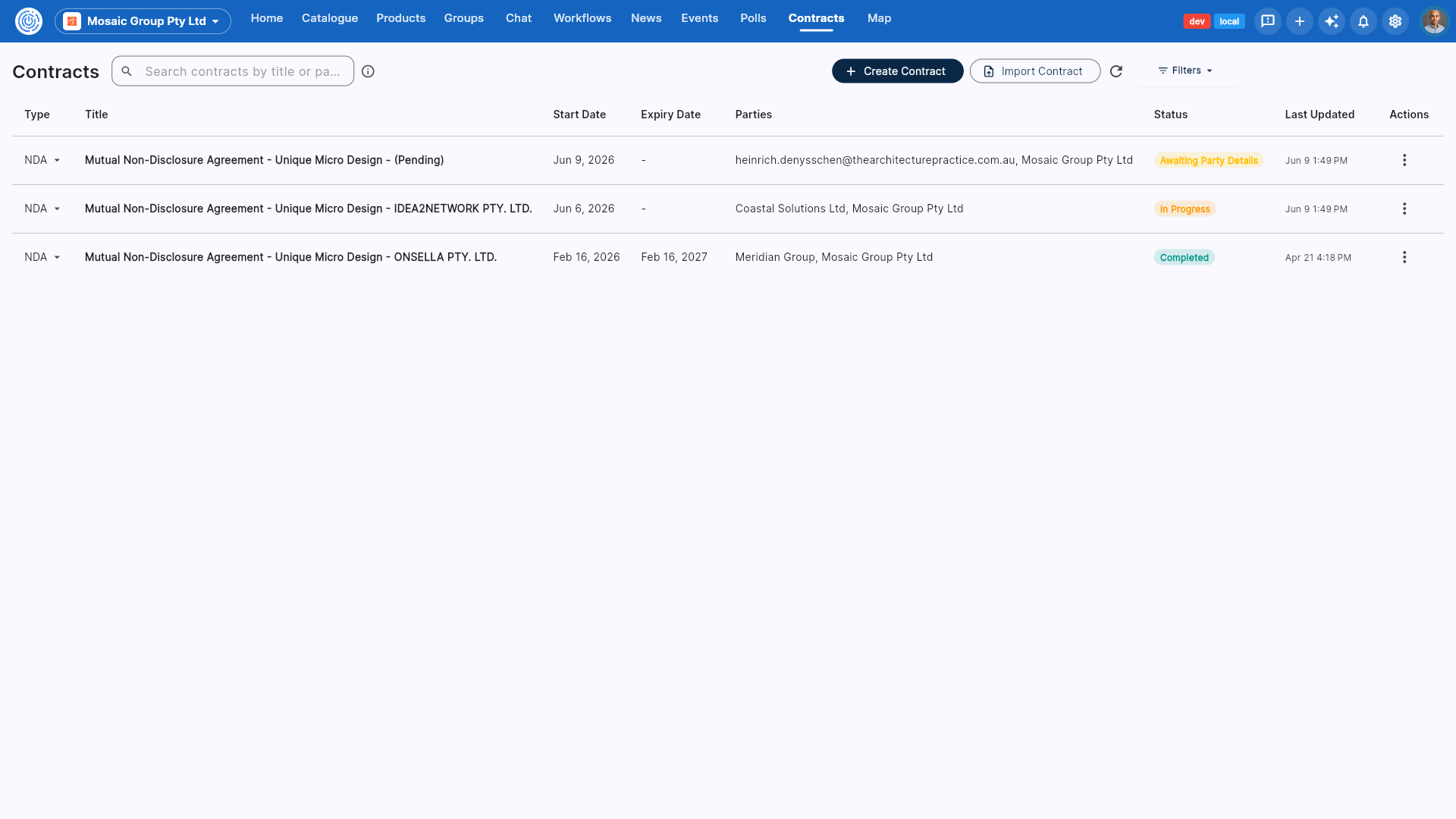Click the In Progress status badge
The image size is (1456, 819).
(x=1185, y=209)
